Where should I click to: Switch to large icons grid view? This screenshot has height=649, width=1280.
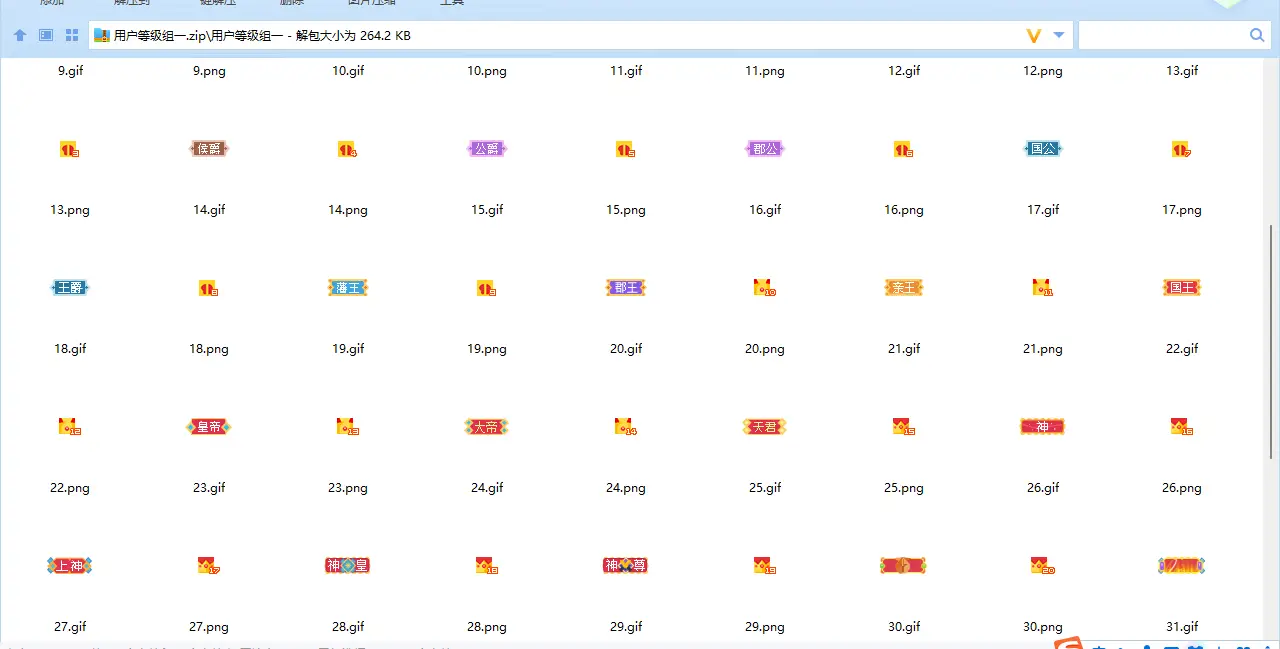72,35
